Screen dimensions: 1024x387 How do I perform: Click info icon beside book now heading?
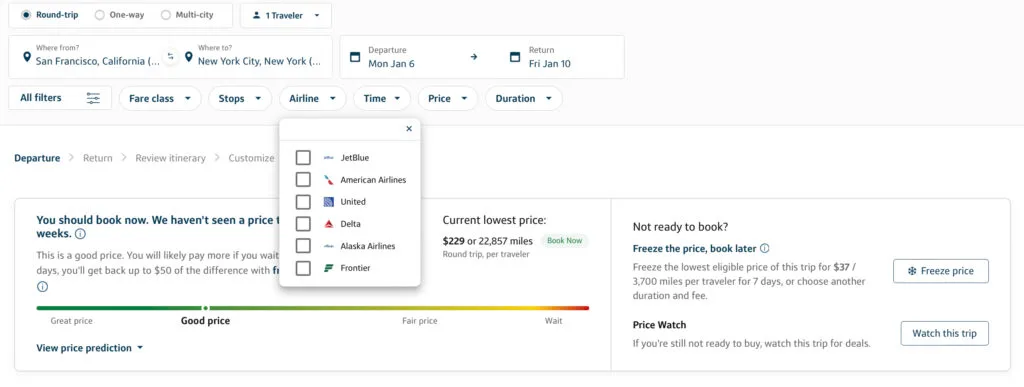click(x=80, y=234)
